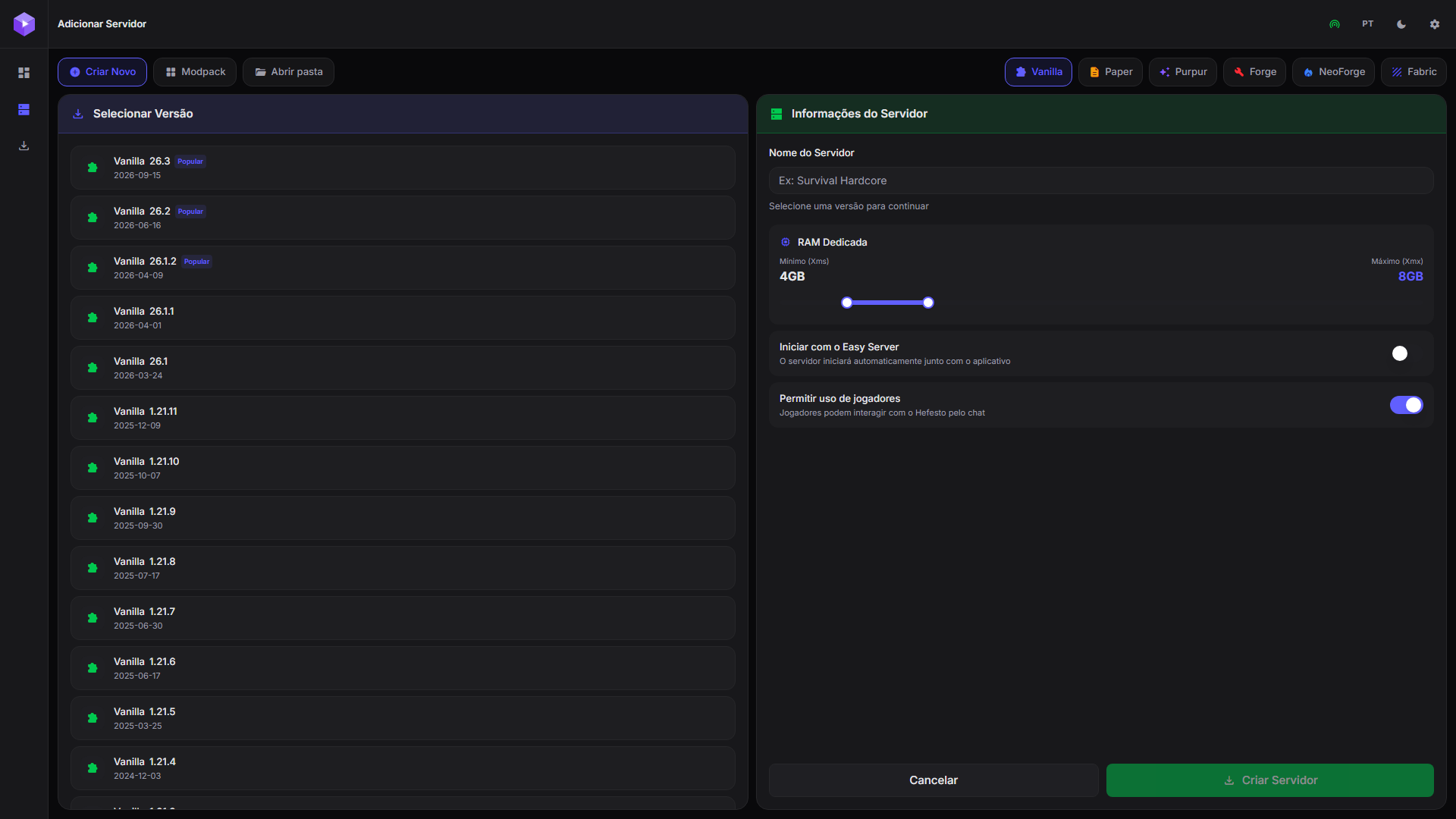The width and height of the screenshot is (1456, 819).
Task: Click the Criar Servidor button
Action: click(x=1270, y=780)
